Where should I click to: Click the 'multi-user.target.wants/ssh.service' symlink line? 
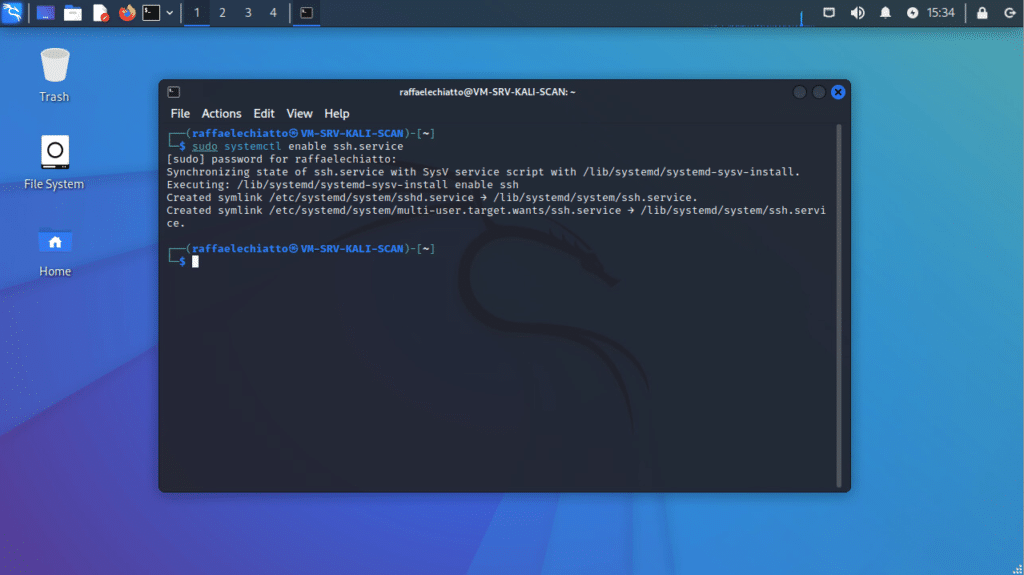pyautogui.click(x=496, y=216)
